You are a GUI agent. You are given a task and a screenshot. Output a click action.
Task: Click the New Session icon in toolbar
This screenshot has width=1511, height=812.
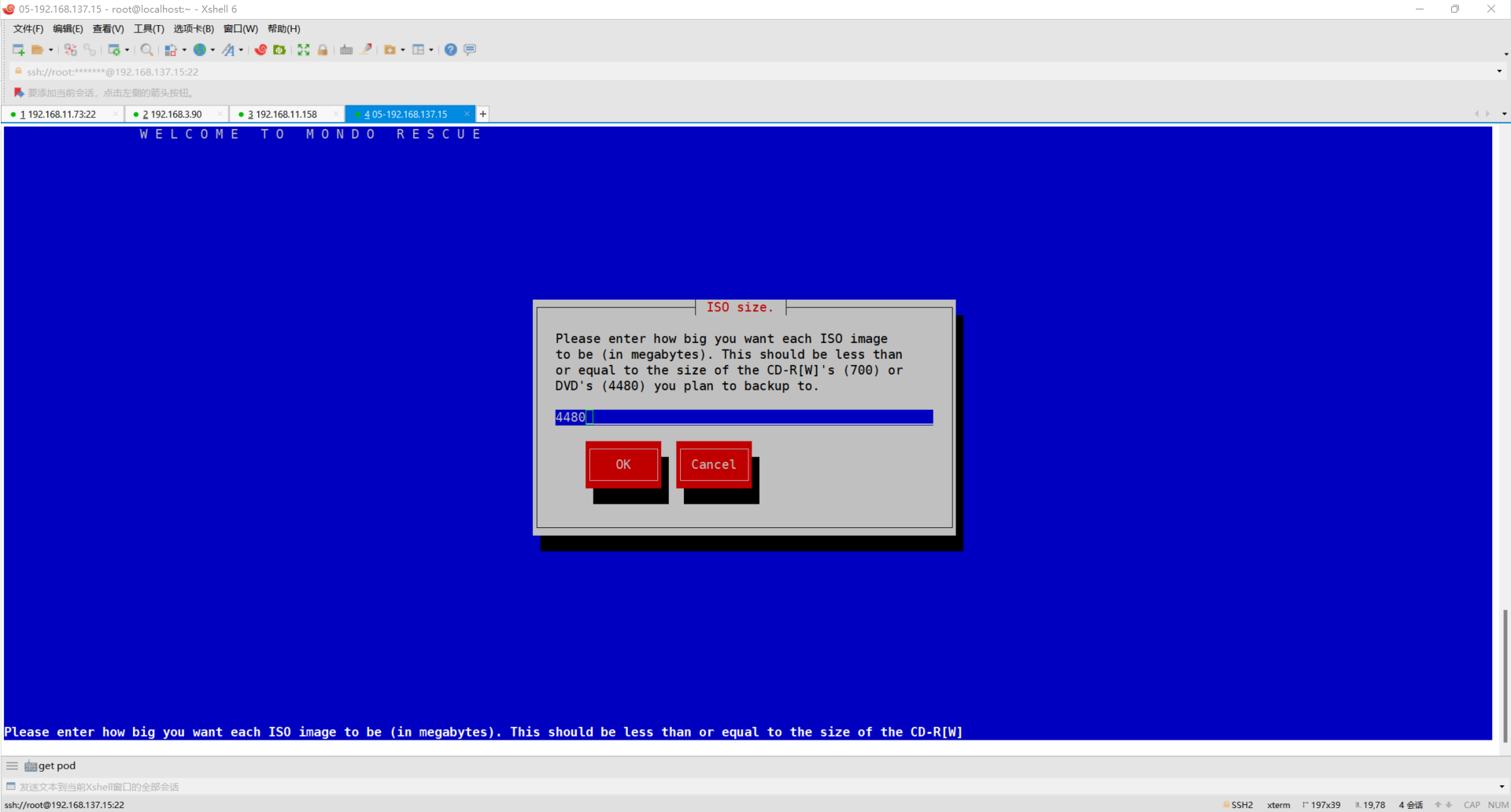point(18,50)
